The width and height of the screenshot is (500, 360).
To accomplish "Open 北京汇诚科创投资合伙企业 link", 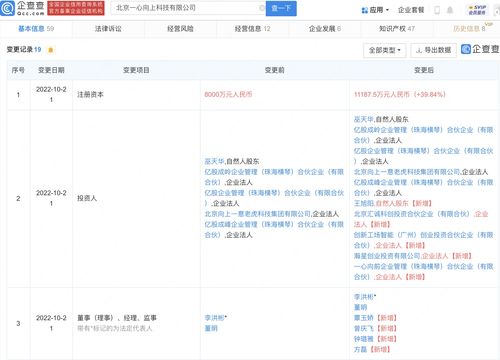I will tap(412, 214).
